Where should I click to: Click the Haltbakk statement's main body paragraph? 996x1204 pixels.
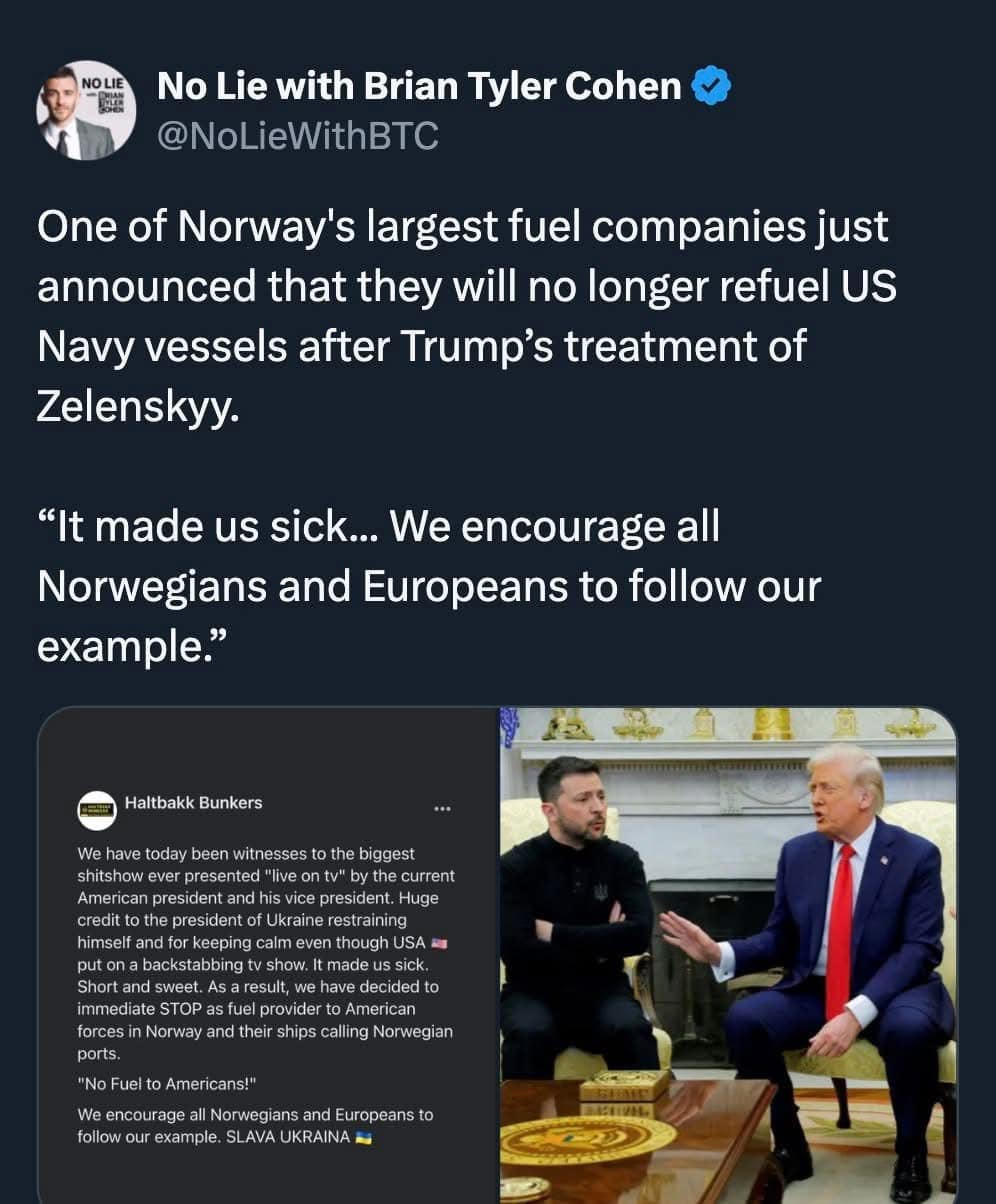[266, 953]
